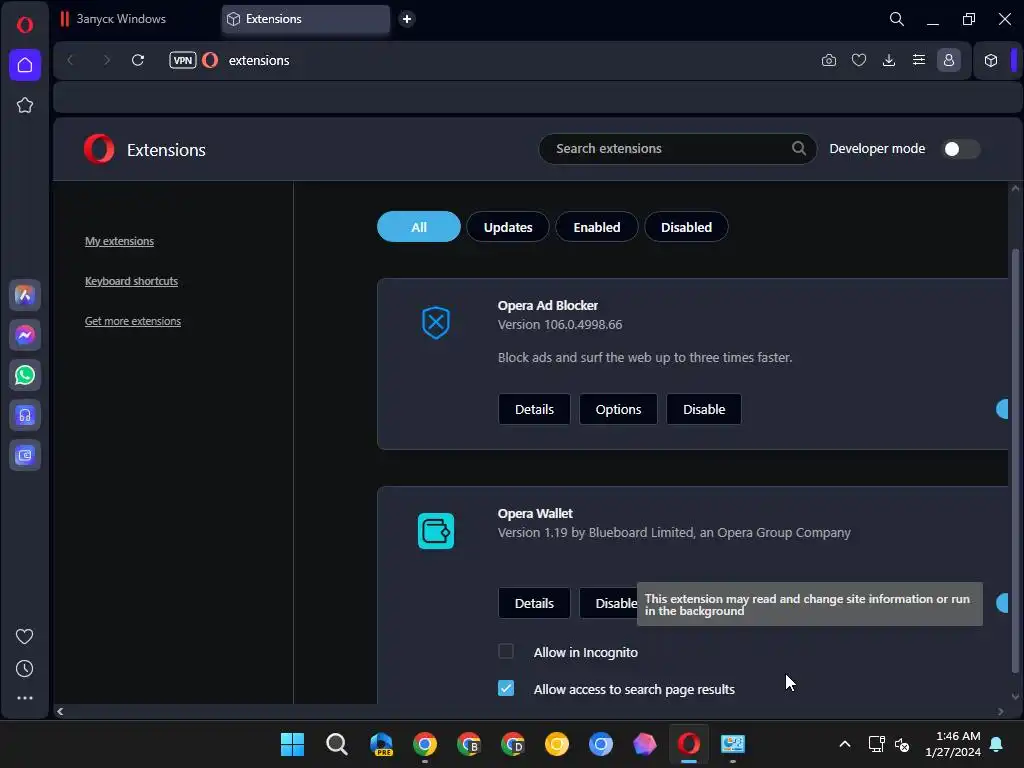The image size is (1024, 768).
Task: Open Options for Opera Ad Blocker
Action: point(618,409)
